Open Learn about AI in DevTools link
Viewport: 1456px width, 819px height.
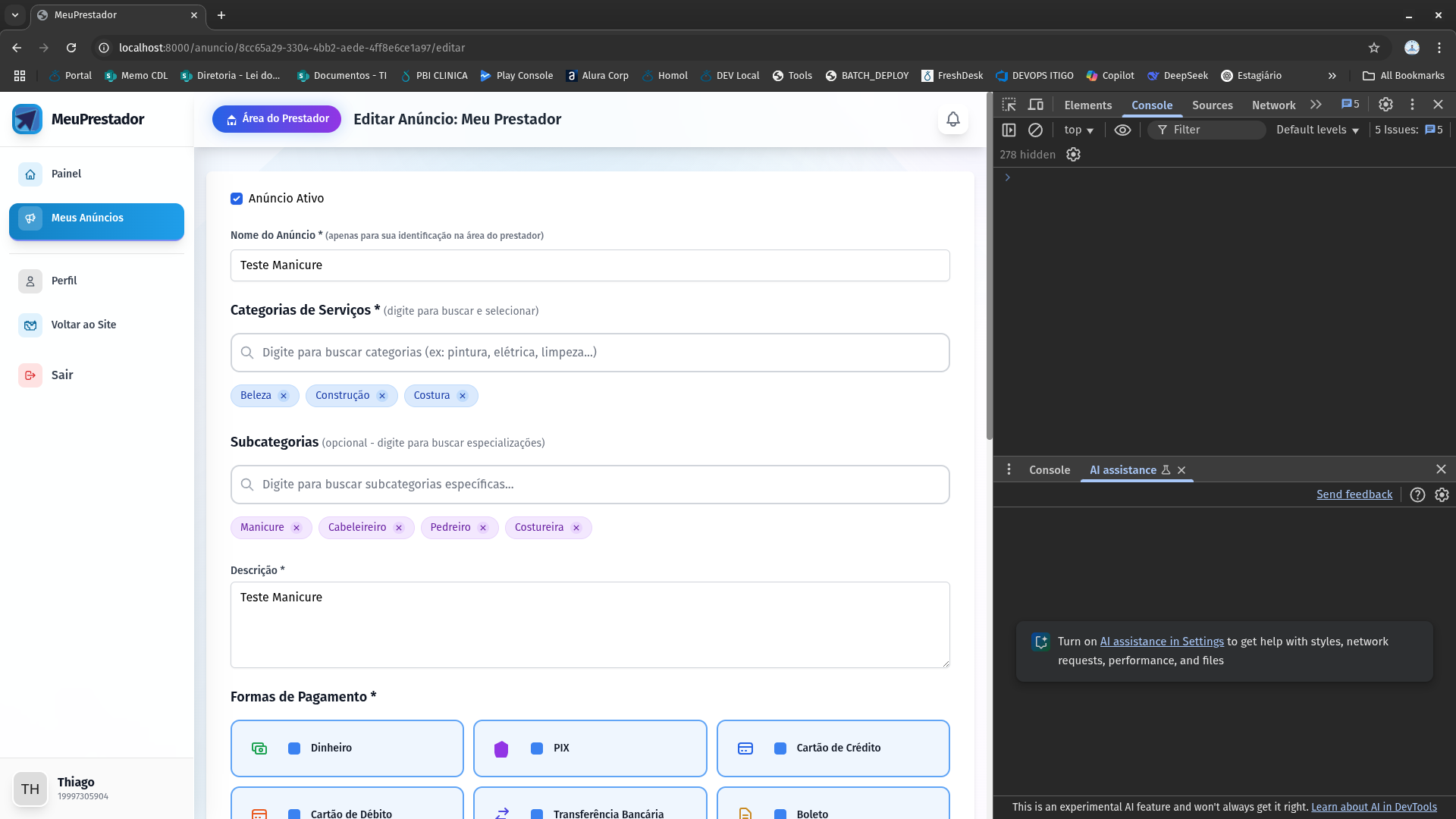(1374, 807)
